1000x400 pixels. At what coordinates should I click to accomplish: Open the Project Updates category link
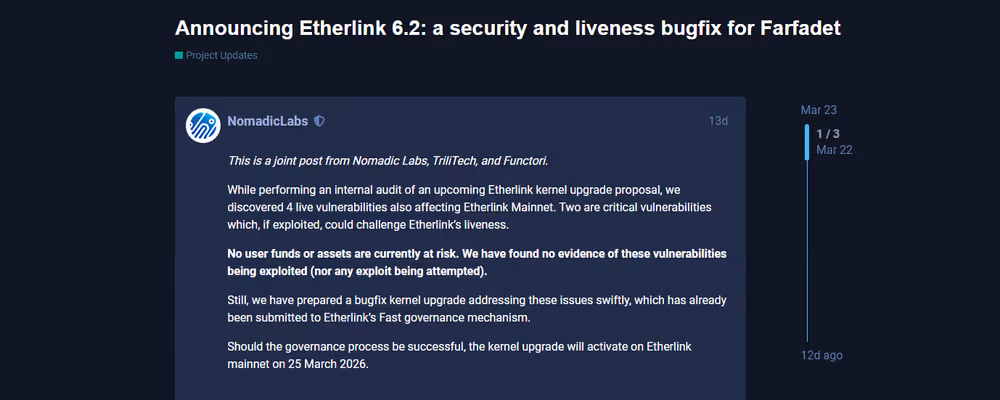pyautogui.click(x=221, y=56)
